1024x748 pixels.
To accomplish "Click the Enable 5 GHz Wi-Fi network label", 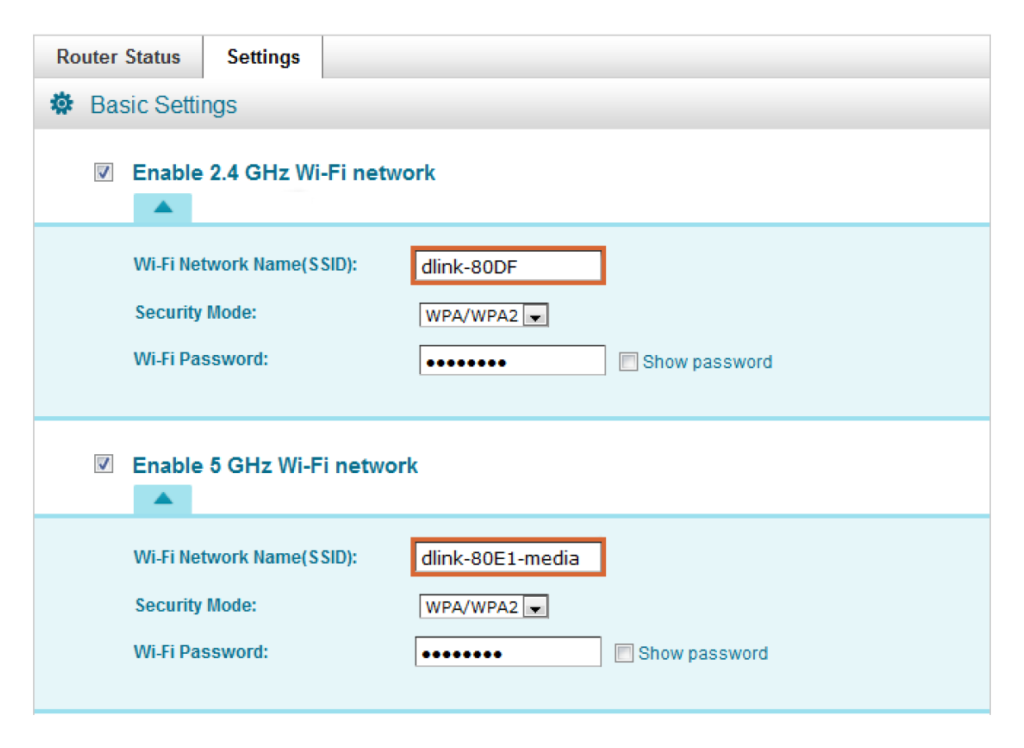I will point(275,465).
